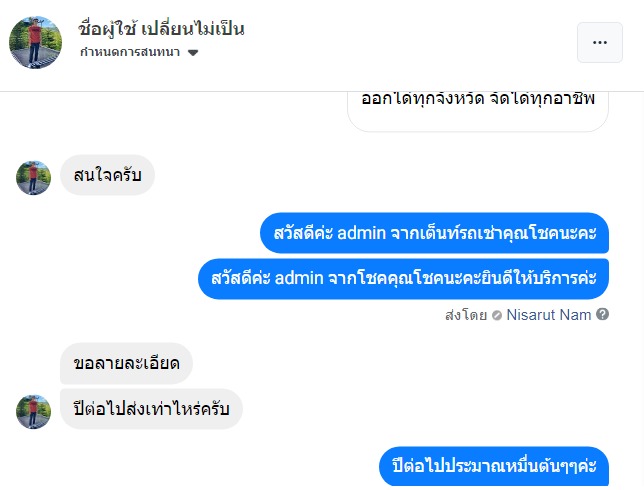Click the help question mark beside Nisarut Nam

pos(602,314)
